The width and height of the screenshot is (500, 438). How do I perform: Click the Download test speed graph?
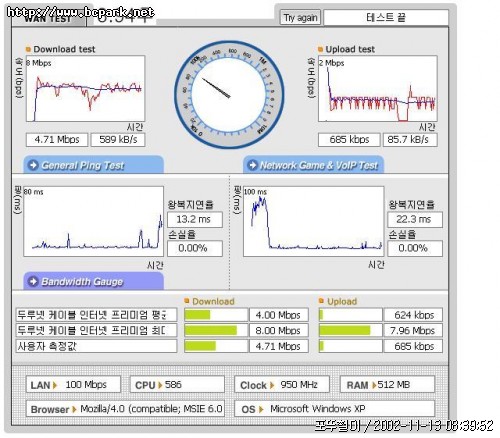coord(85,89)
